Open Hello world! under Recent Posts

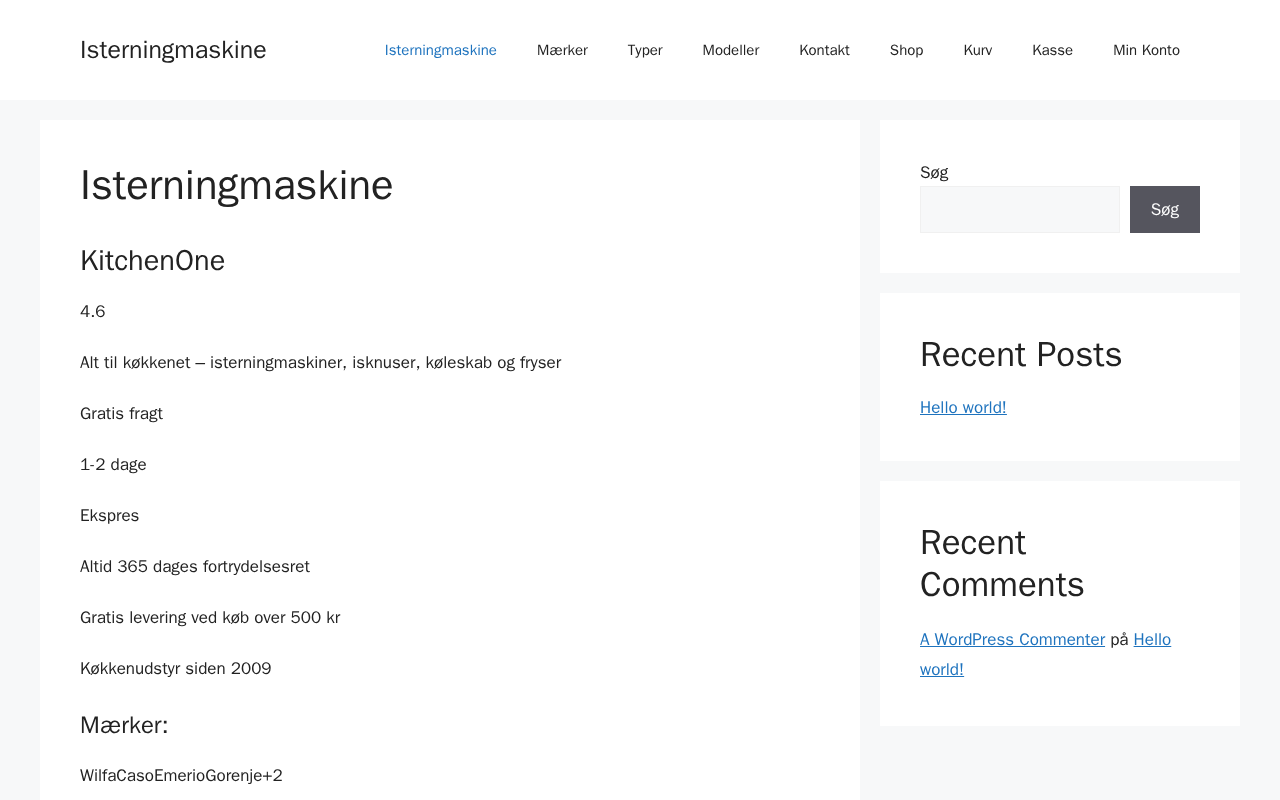[x=963, y=407]
